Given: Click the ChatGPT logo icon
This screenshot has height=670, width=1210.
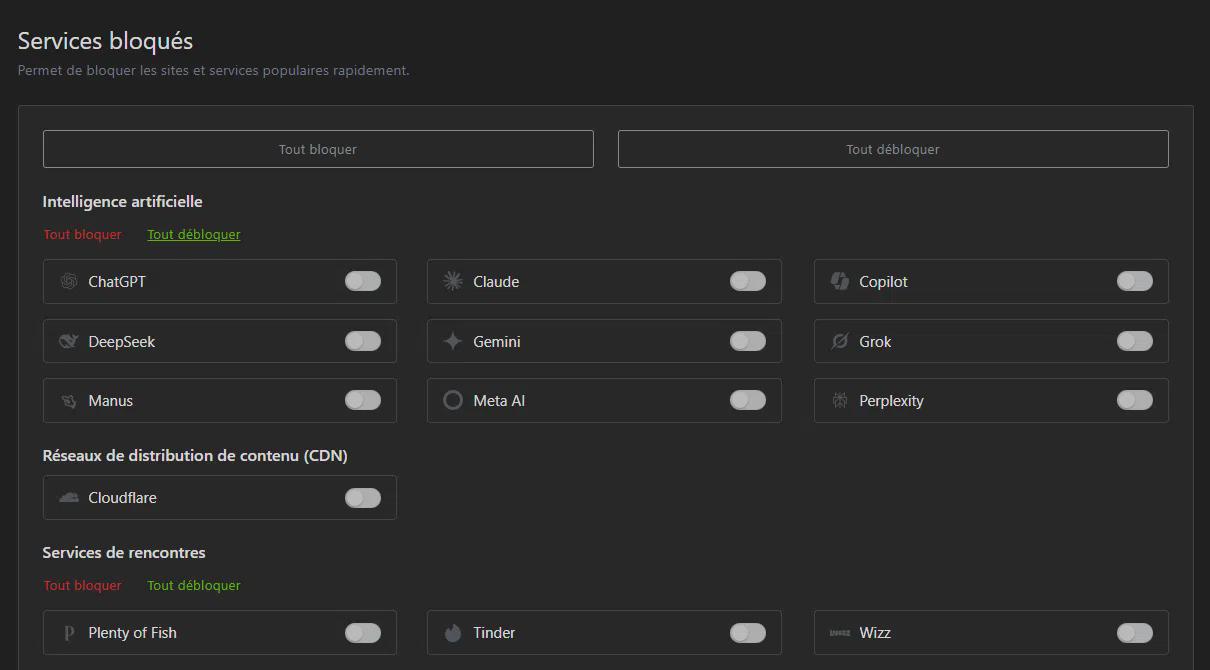Looking at the screenshot, I should pos(69,282).
